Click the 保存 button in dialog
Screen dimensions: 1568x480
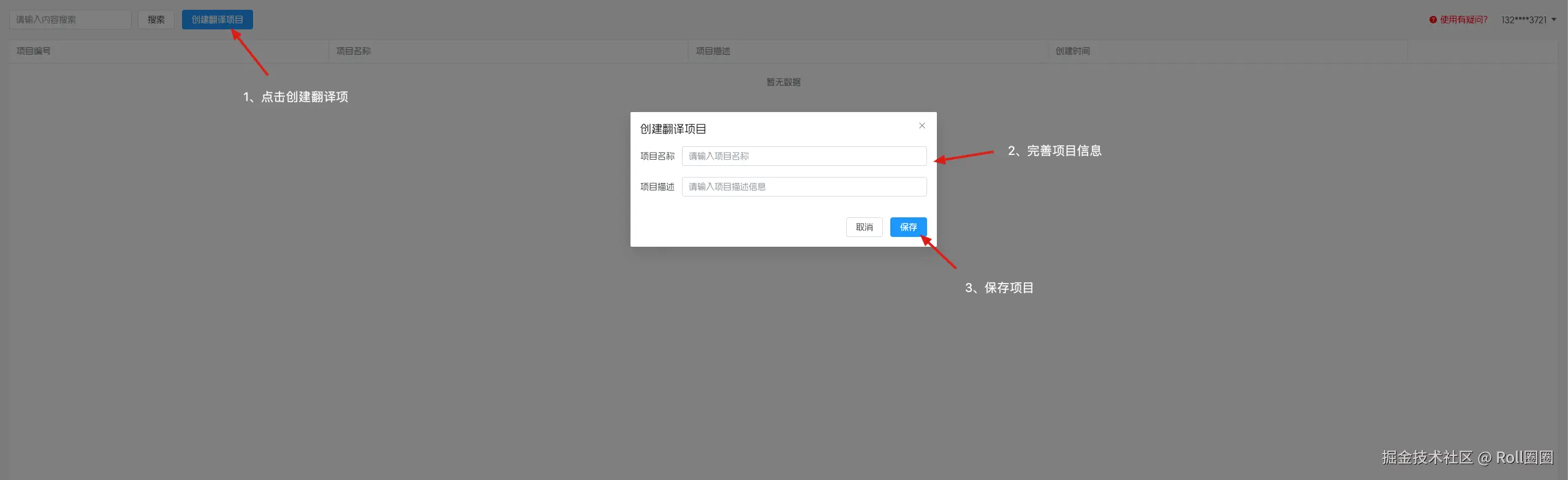coord(908,227)
